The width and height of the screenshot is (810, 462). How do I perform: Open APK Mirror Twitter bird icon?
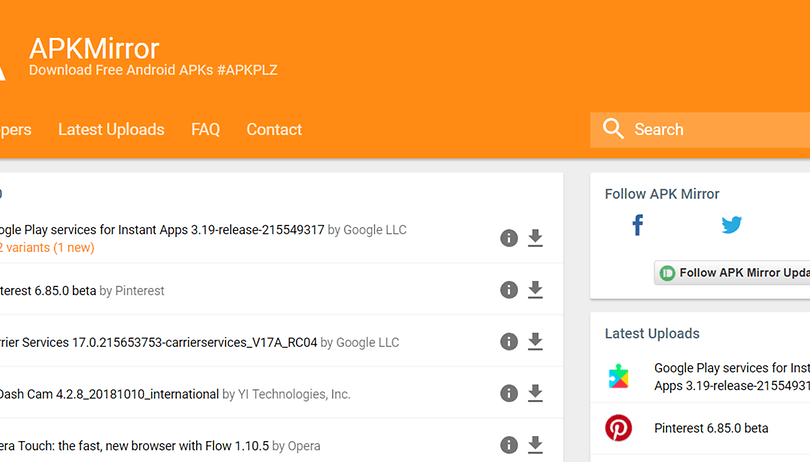(731, 225)
